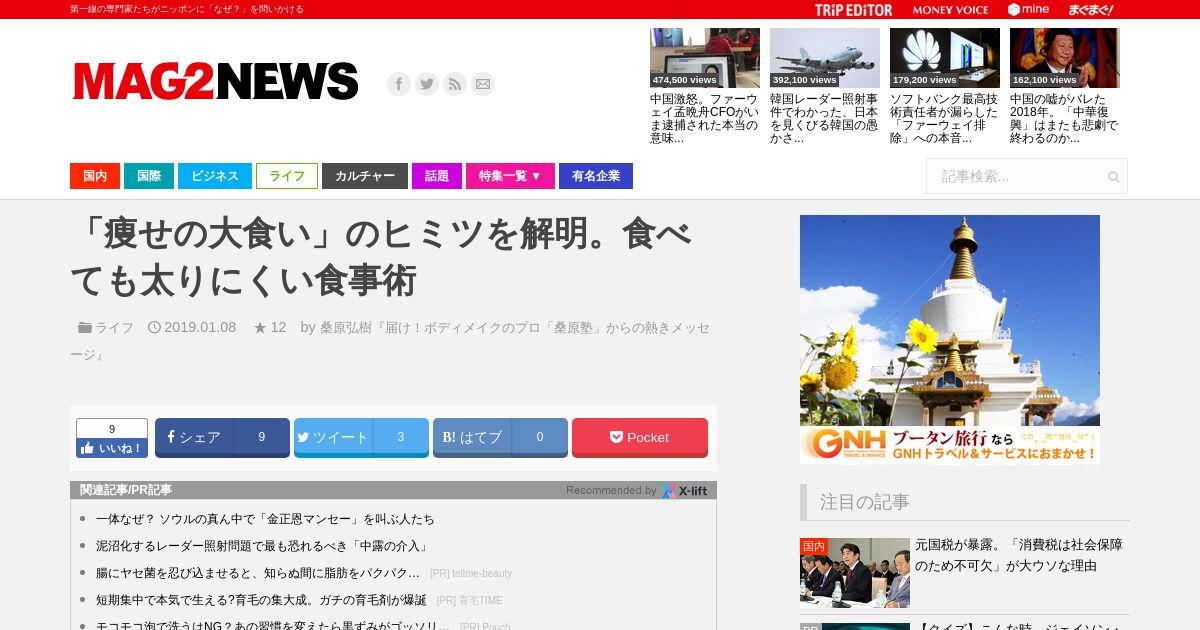Open the Facebook social icon in header
The image size is (1200, 630).
[x=399, y=84]
